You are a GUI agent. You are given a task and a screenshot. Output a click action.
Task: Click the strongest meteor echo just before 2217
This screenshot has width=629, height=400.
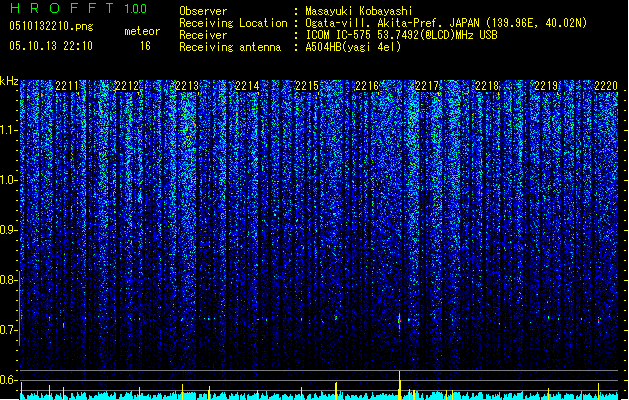[399, 321]
